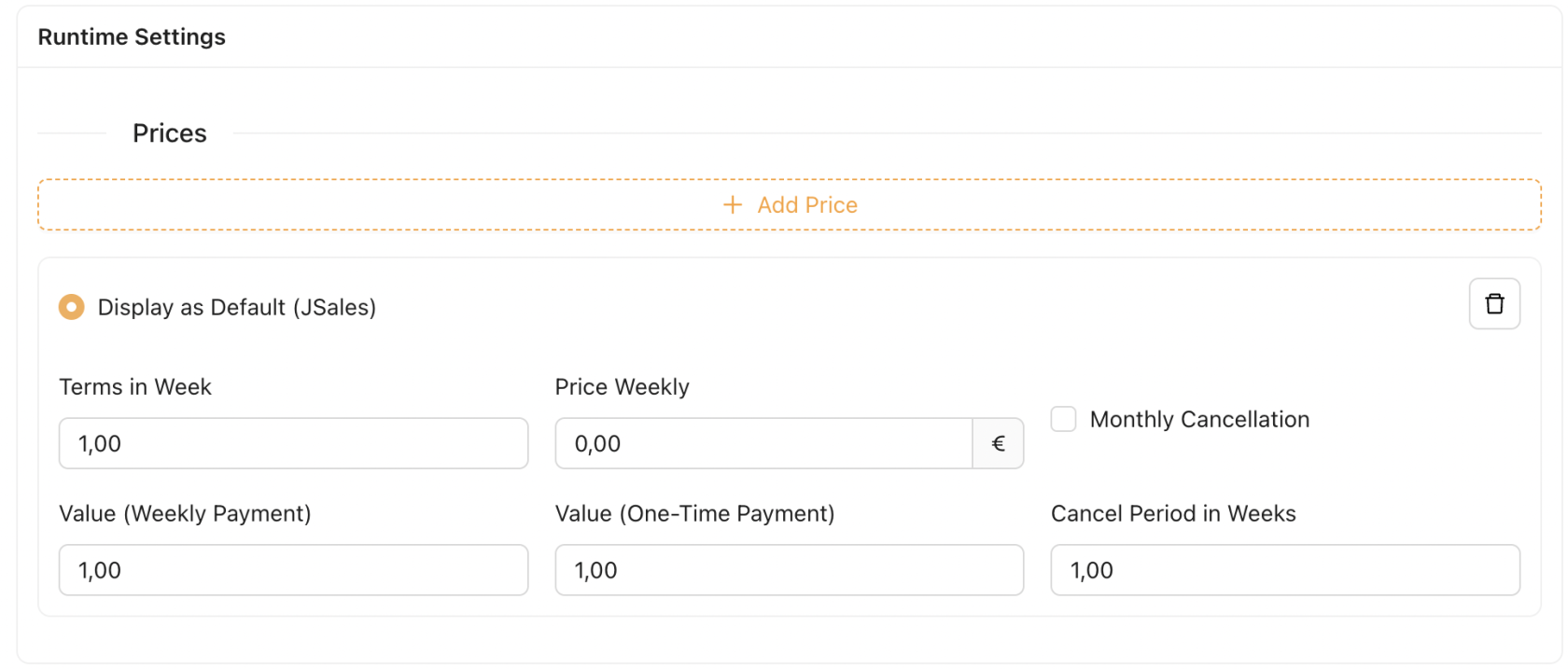Viewport: 1568px width, 669px height.
Task: Select the Display as Default radio button
Action: click(x=72, y=307)
